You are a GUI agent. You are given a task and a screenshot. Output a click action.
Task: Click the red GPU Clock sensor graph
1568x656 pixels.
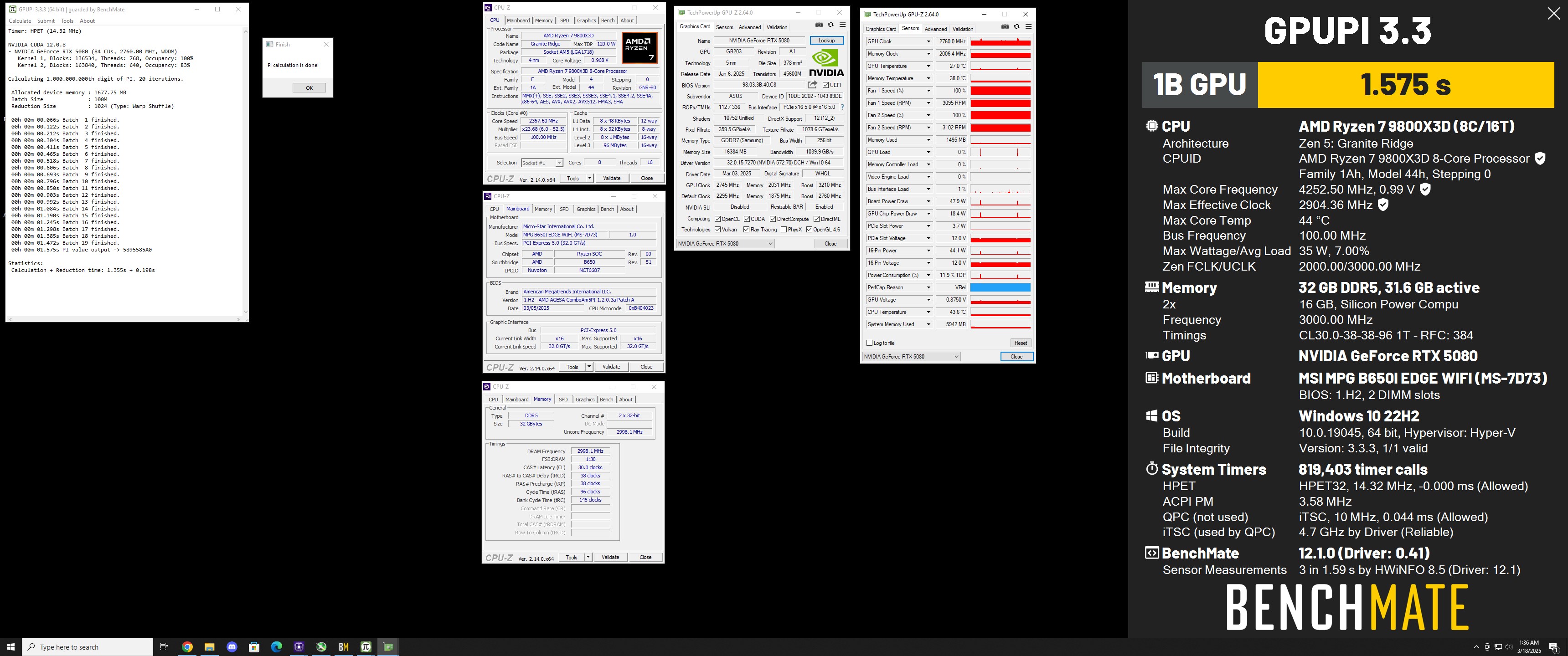pos(1000,41)
